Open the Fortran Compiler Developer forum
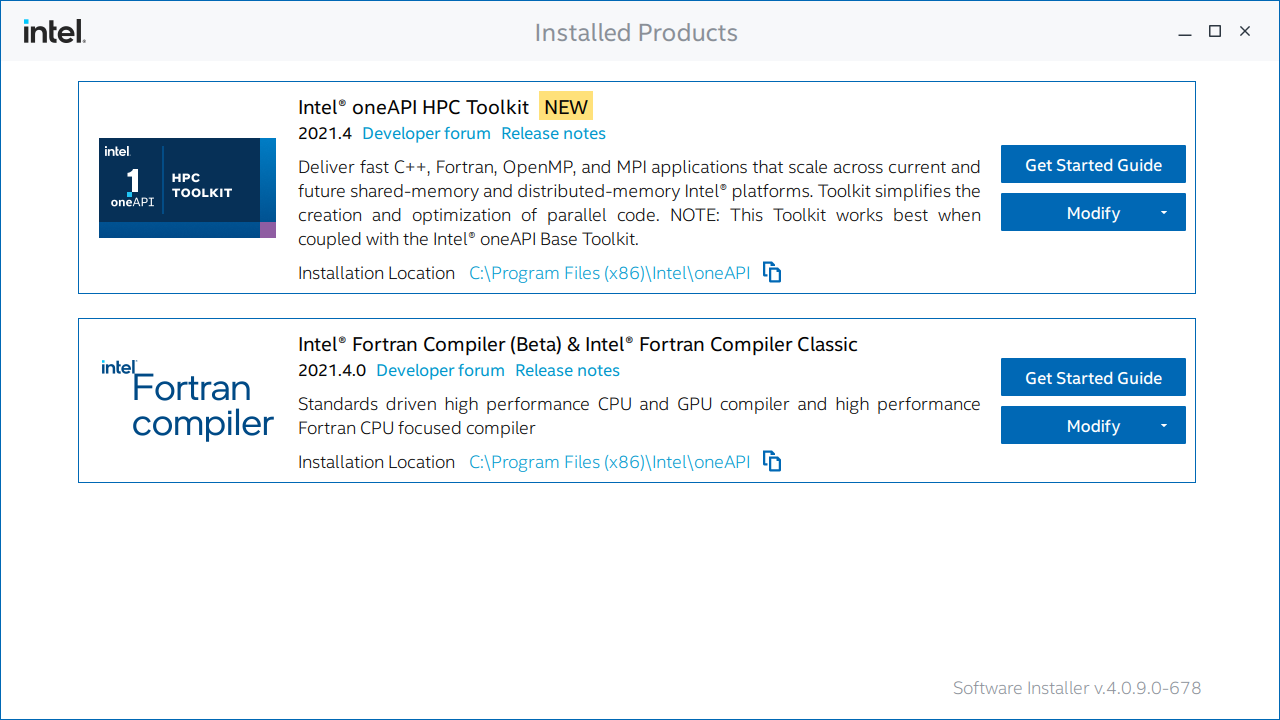Viewport: 1280px width, 720px height. point(440,370)
